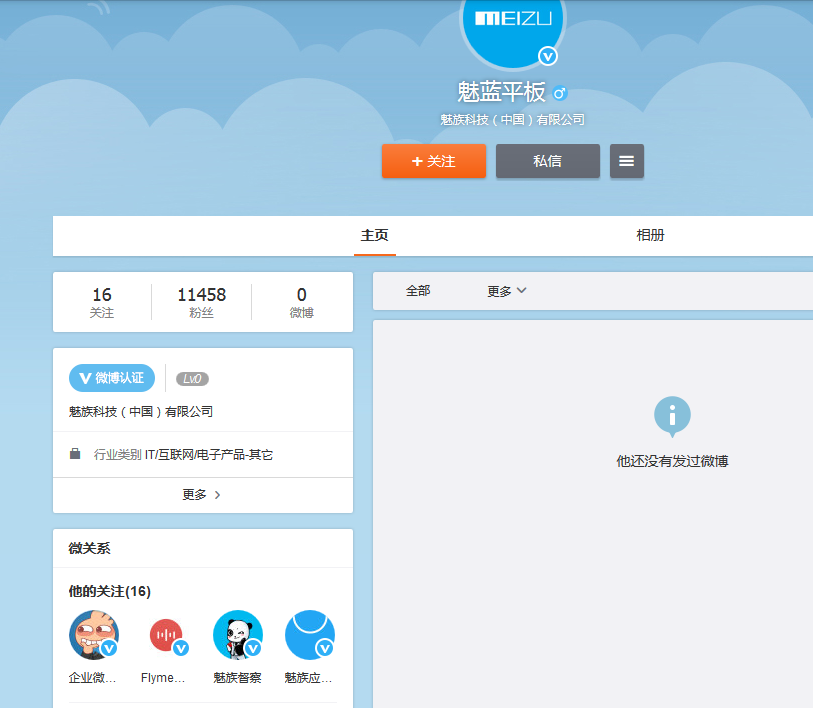Click the 企业微博 avatar in 他的关注
Screen dimensions: 813x708
[93, 635]
